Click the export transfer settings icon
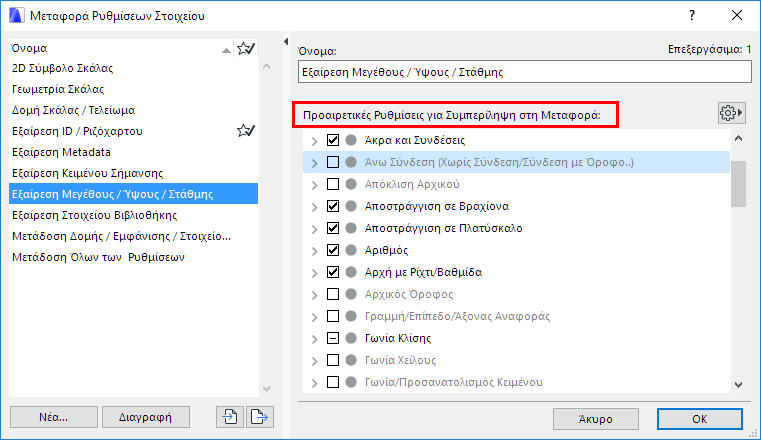 pyautogui.click(x=258, y=416)
